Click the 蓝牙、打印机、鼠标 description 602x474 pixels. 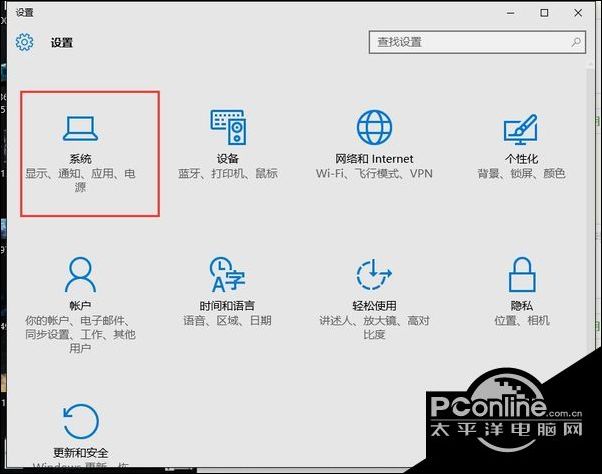pyautogui.click(x=228, y=173)
